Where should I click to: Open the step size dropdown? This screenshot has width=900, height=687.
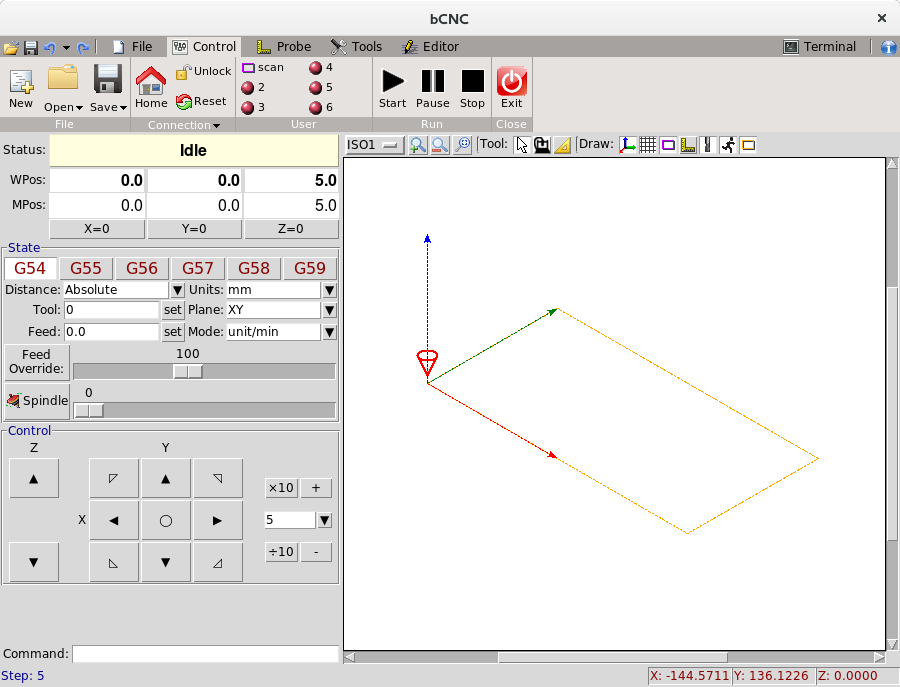[324, 521]
